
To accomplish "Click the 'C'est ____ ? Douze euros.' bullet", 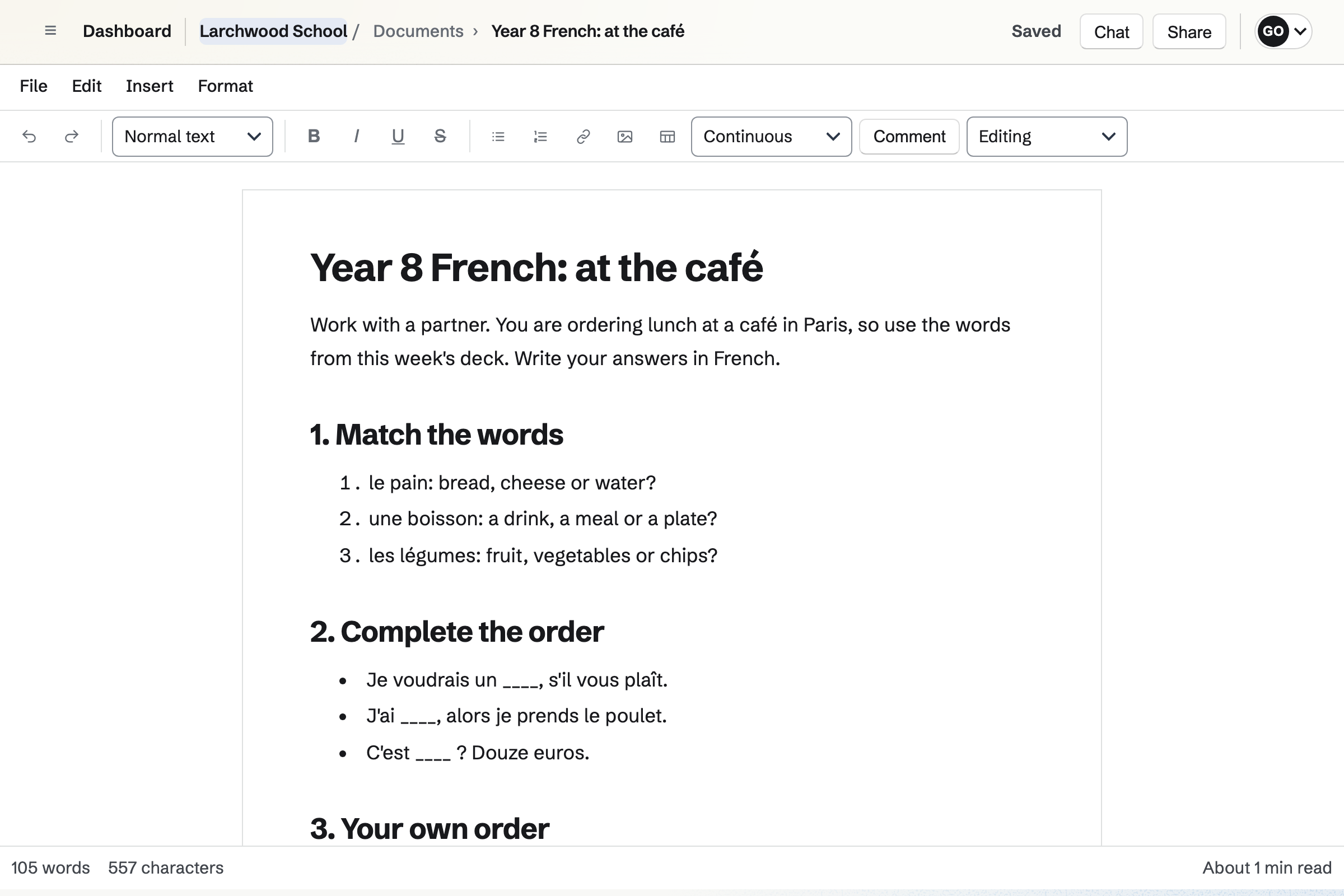I will [x=478, y=753].
